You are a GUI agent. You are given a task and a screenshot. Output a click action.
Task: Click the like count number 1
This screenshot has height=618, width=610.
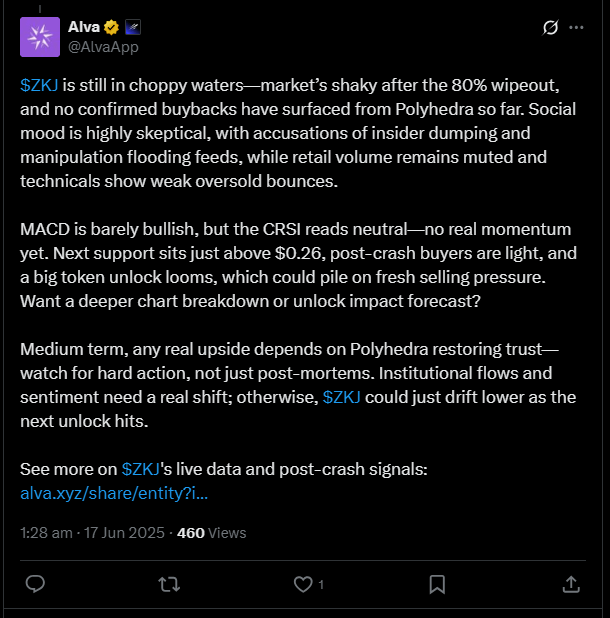coord(321,584)
